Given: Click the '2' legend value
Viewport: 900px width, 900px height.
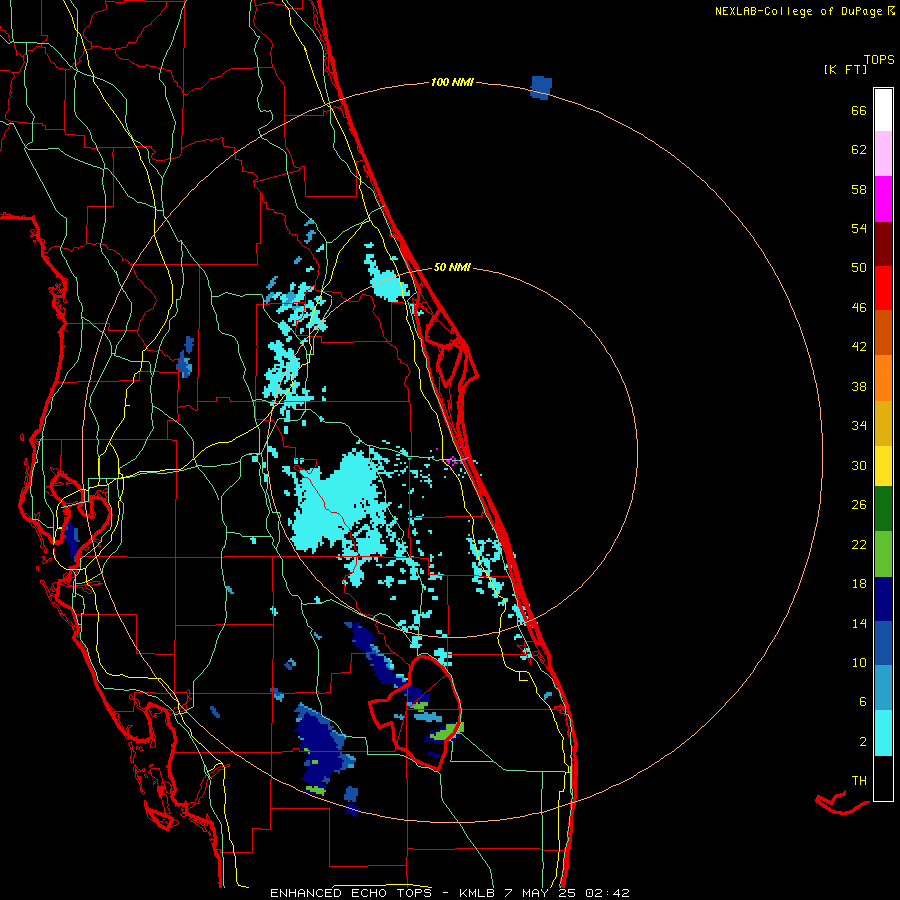Looking at the screenshot, I should coord(863,742).
